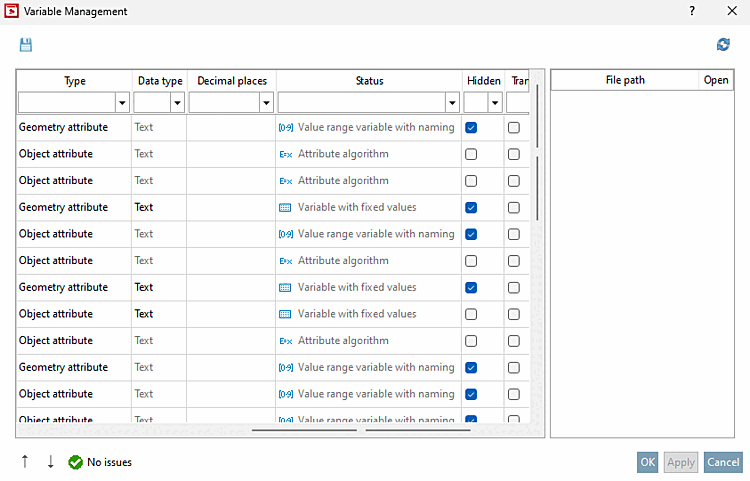The height and width of the screenshot is (481, 750).
Task: Click the first Attribute algorithm status icon
Action: [x=285, y=154]
